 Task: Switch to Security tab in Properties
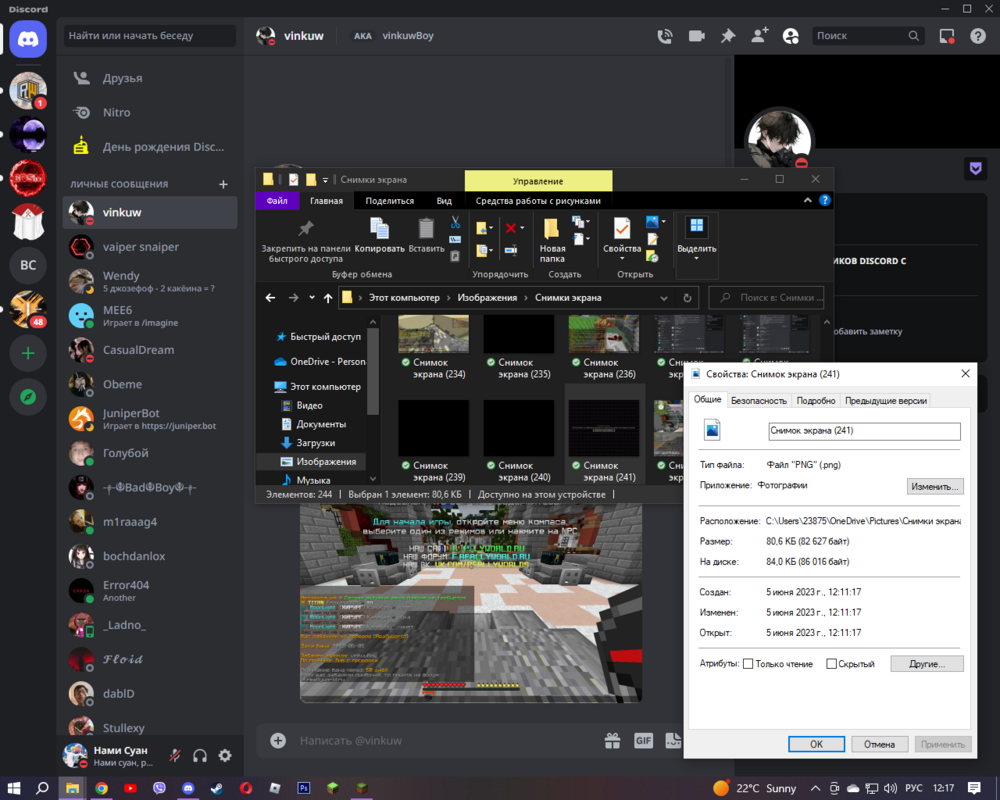coord(759,401)
